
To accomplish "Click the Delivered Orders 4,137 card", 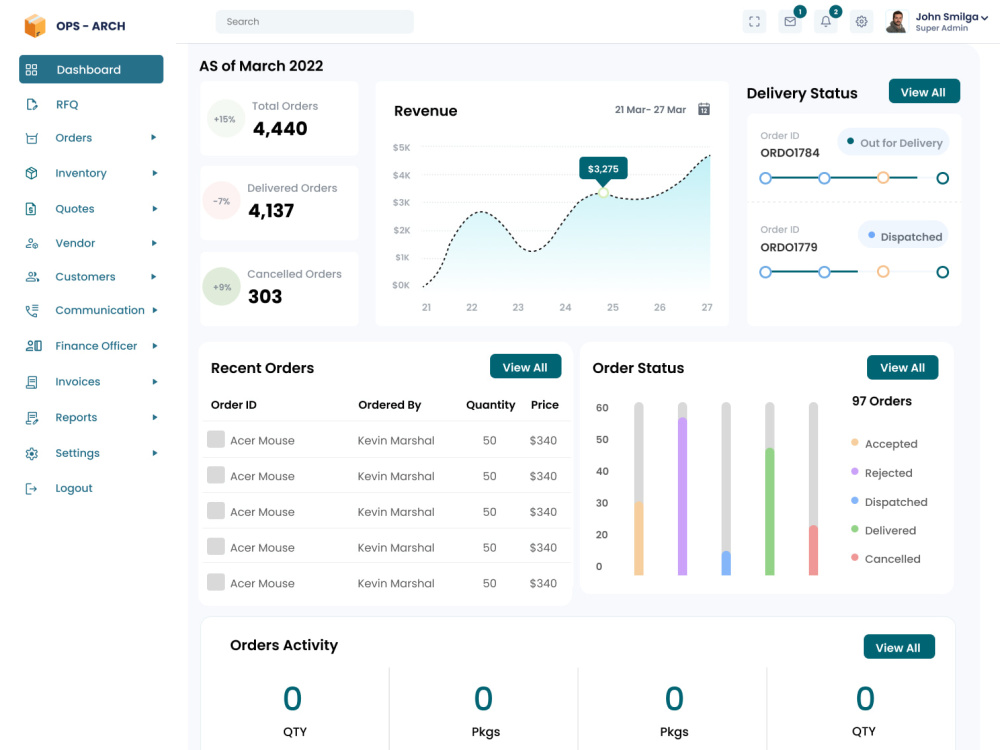I will 279,203.
